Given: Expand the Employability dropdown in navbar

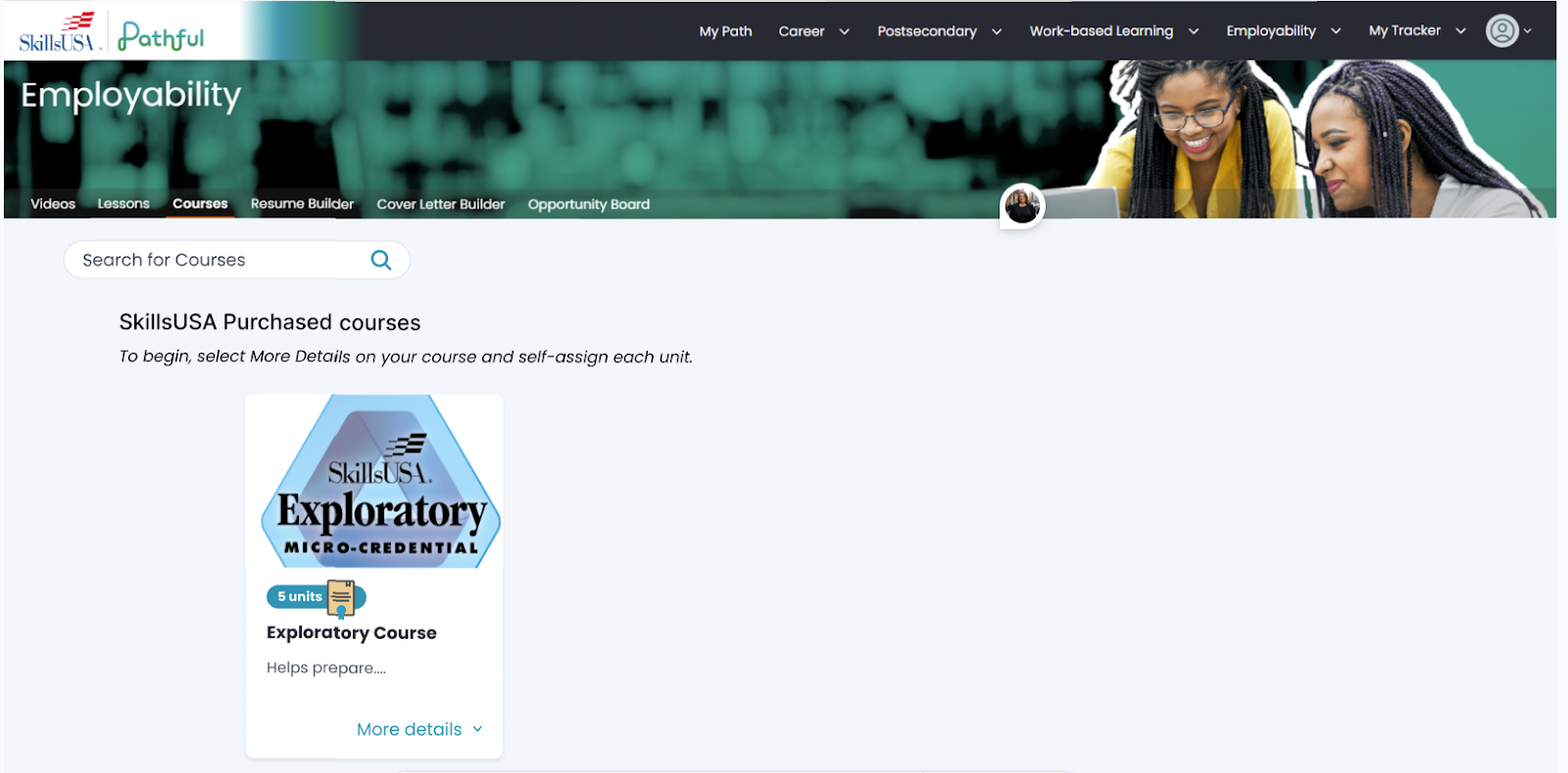Looking at the screenshot, I should [x=1284, y=31].
